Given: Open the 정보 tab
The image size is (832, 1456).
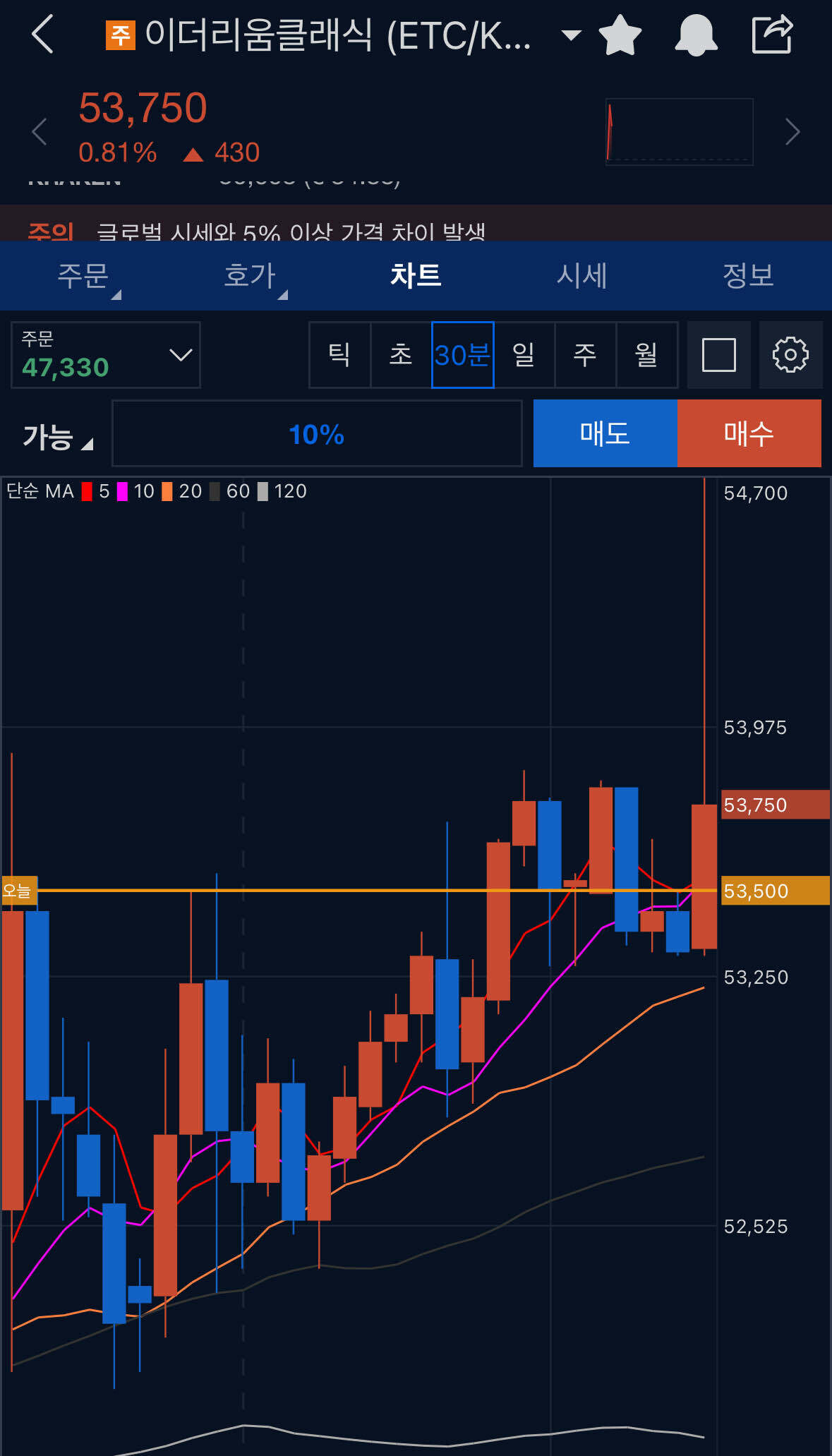Looking at the screenshot, I should 748,275.
